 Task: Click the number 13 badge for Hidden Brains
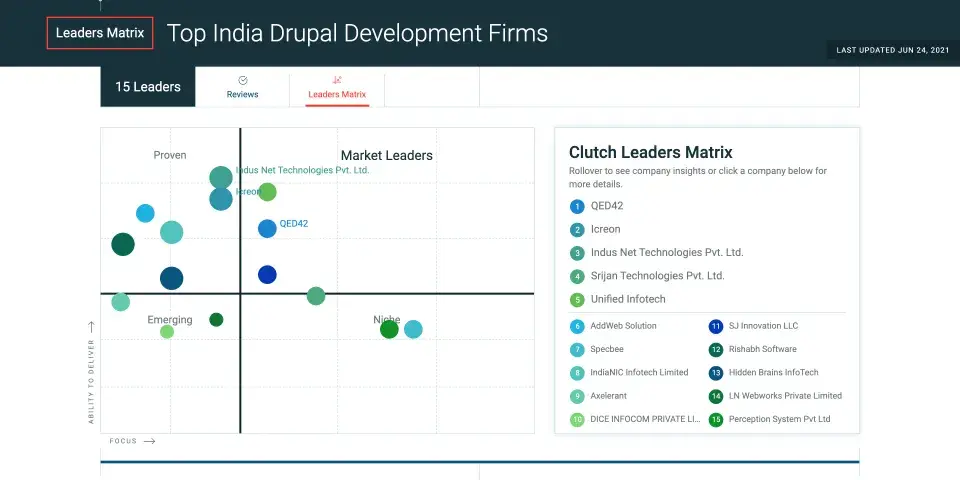tap(716, 373)
